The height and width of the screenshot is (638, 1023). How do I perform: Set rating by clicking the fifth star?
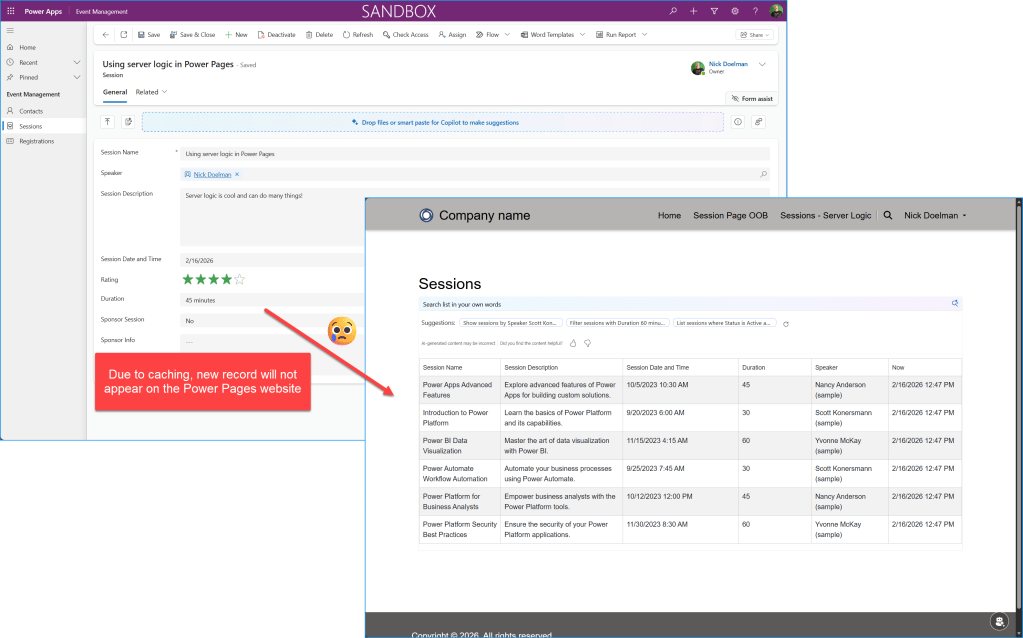(240, 280)
